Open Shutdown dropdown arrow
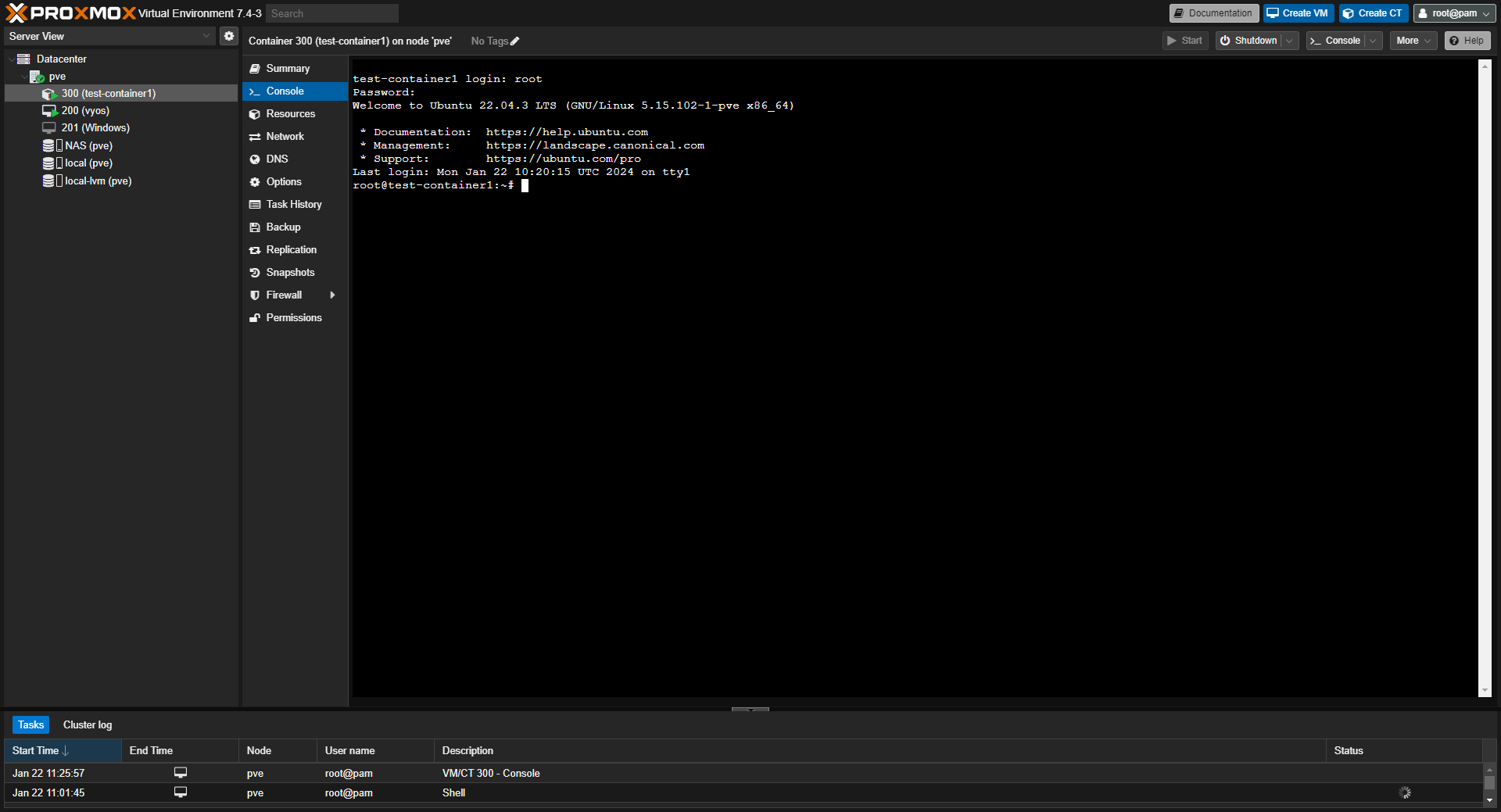 [x=1289, y=41]
